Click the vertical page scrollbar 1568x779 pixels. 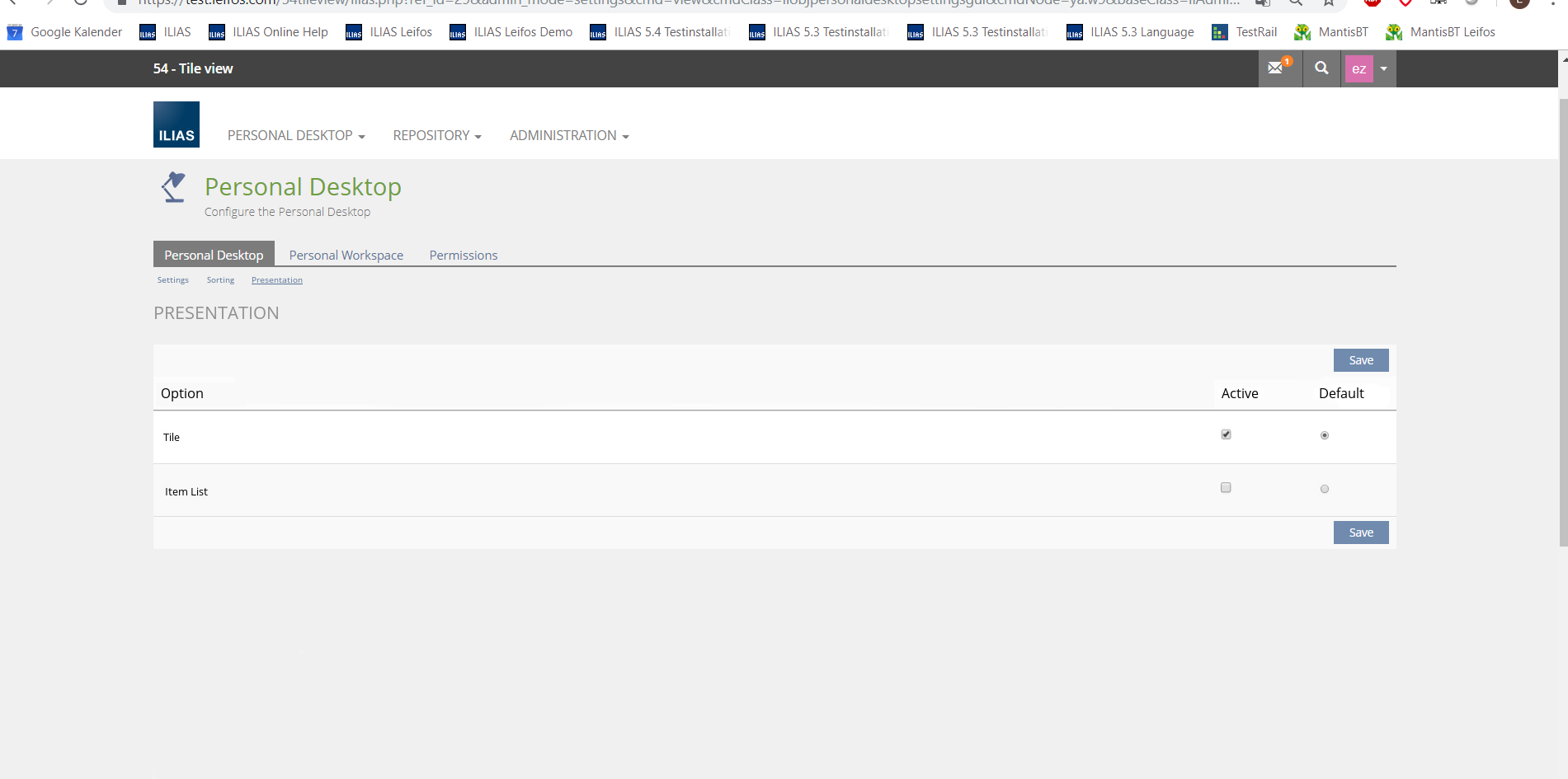click(x=1563, y=330)
